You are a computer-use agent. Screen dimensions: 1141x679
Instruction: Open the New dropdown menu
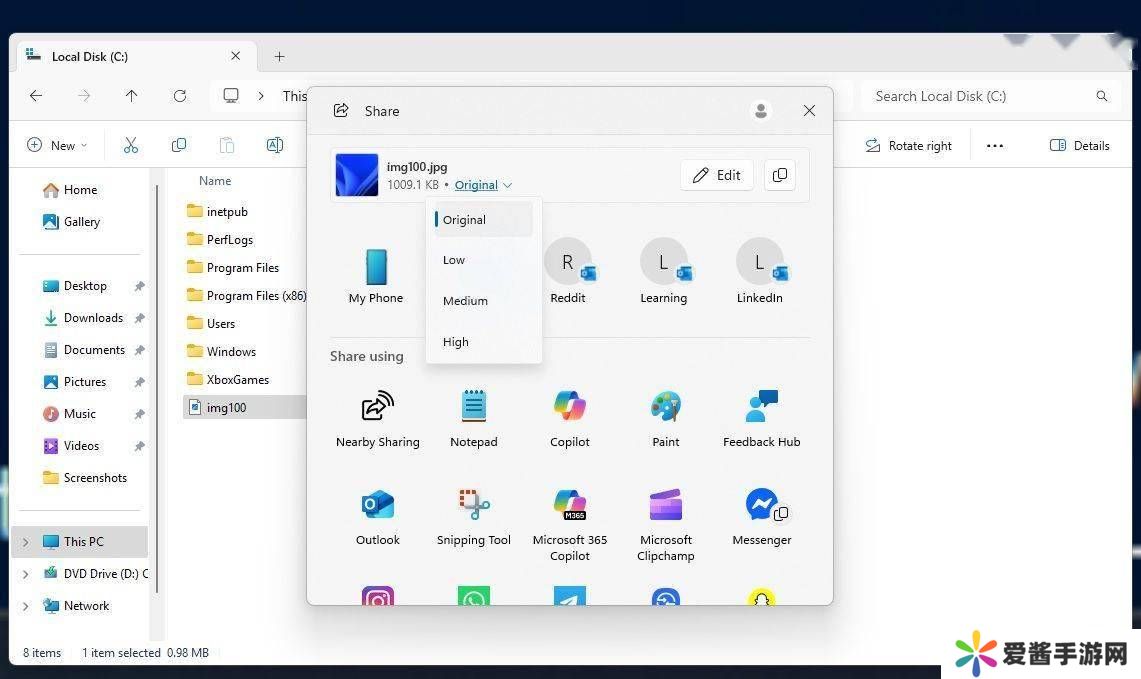click(x=57, y=146)
